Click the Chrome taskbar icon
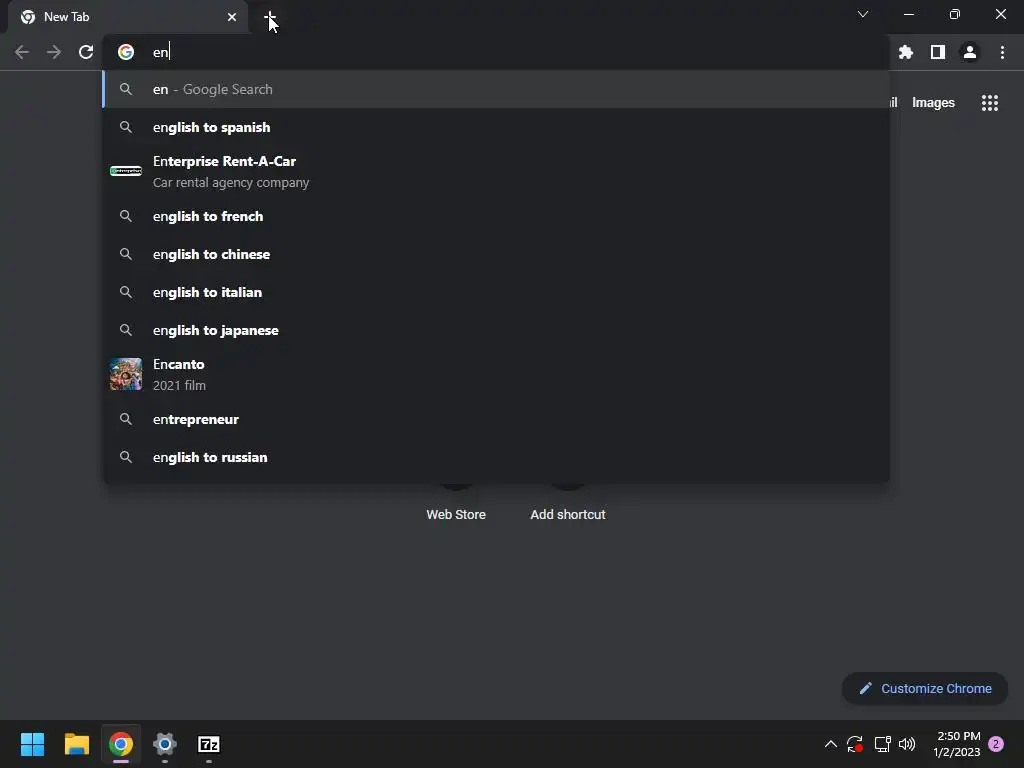Viewport: 1024px width, 768px height. pos(121,744)
